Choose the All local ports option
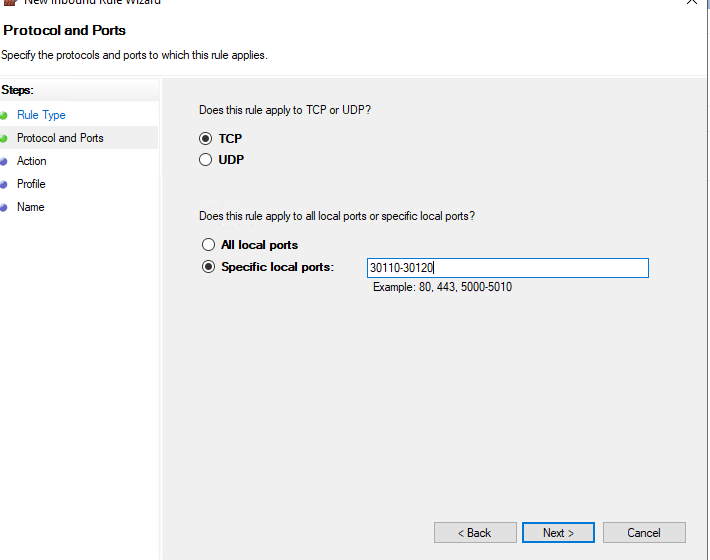This screenshot has width=710, height=560. [x=208, y=245]
